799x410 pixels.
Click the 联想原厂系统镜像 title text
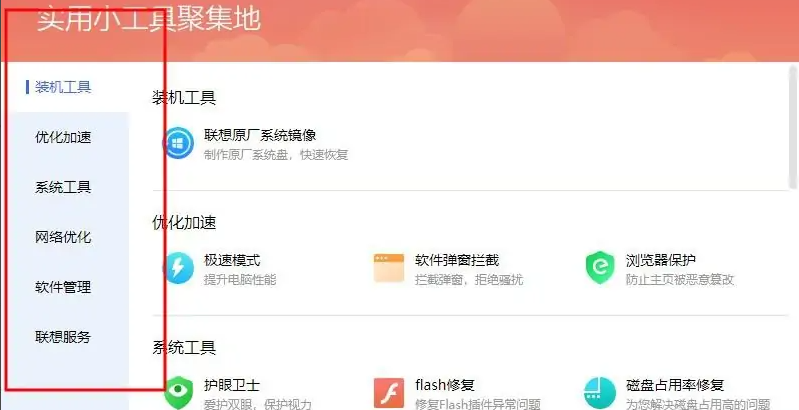tap(260, 135)
